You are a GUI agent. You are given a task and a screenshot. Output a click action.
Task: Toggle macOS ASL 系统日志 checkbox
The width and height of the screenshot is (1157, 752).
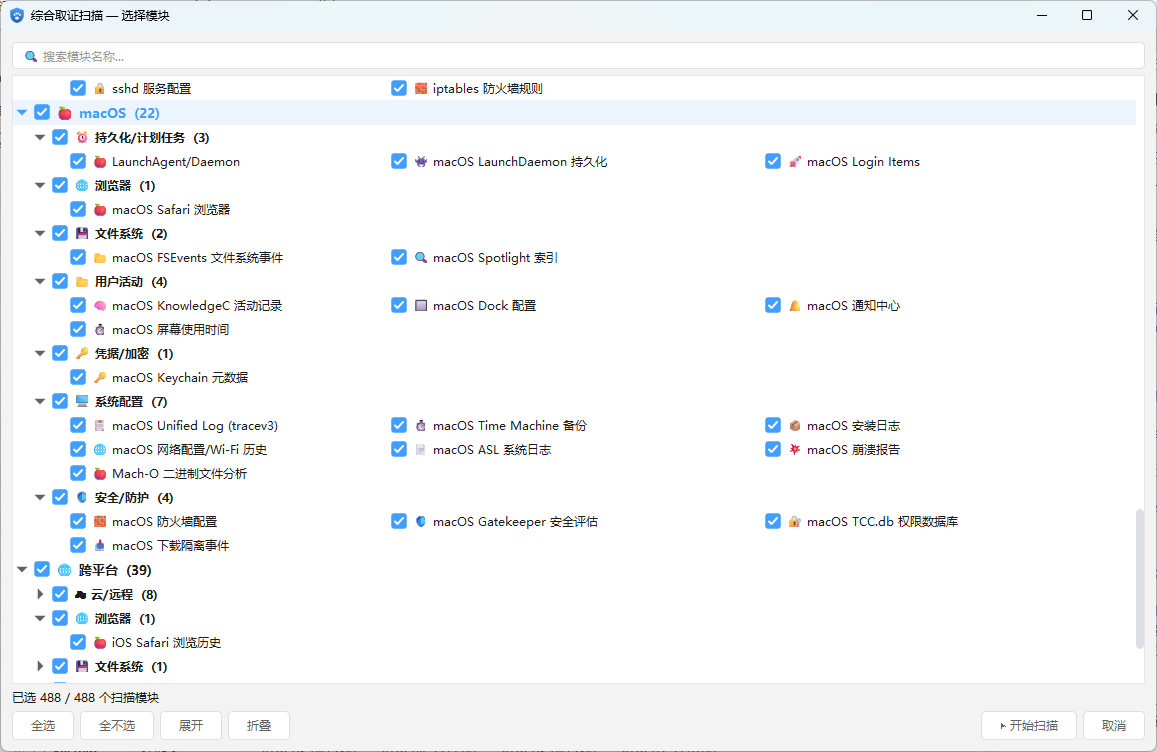coord(398,449)
